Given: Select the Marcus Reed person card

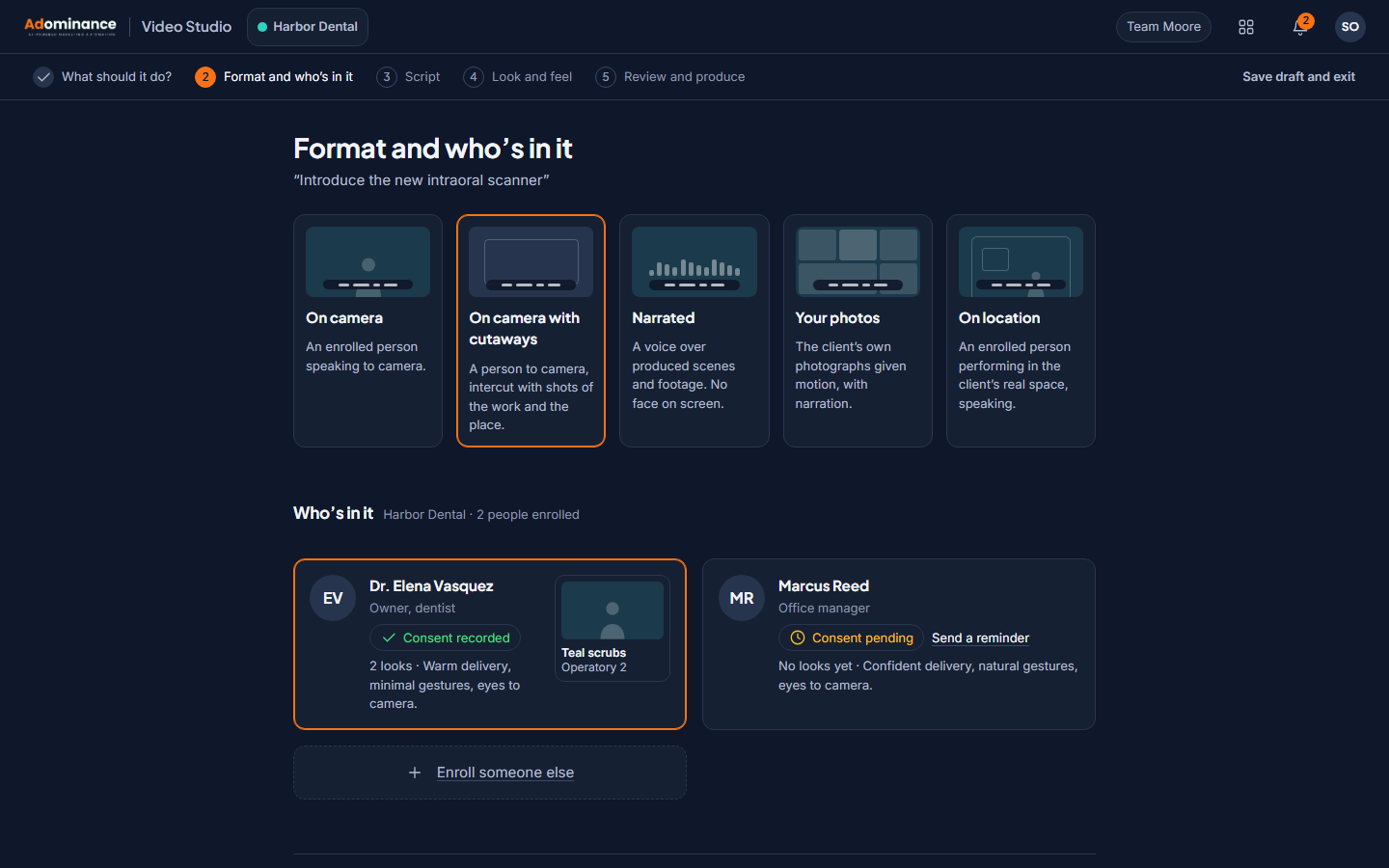Looking at the screenshot, I should pos(899,644).
